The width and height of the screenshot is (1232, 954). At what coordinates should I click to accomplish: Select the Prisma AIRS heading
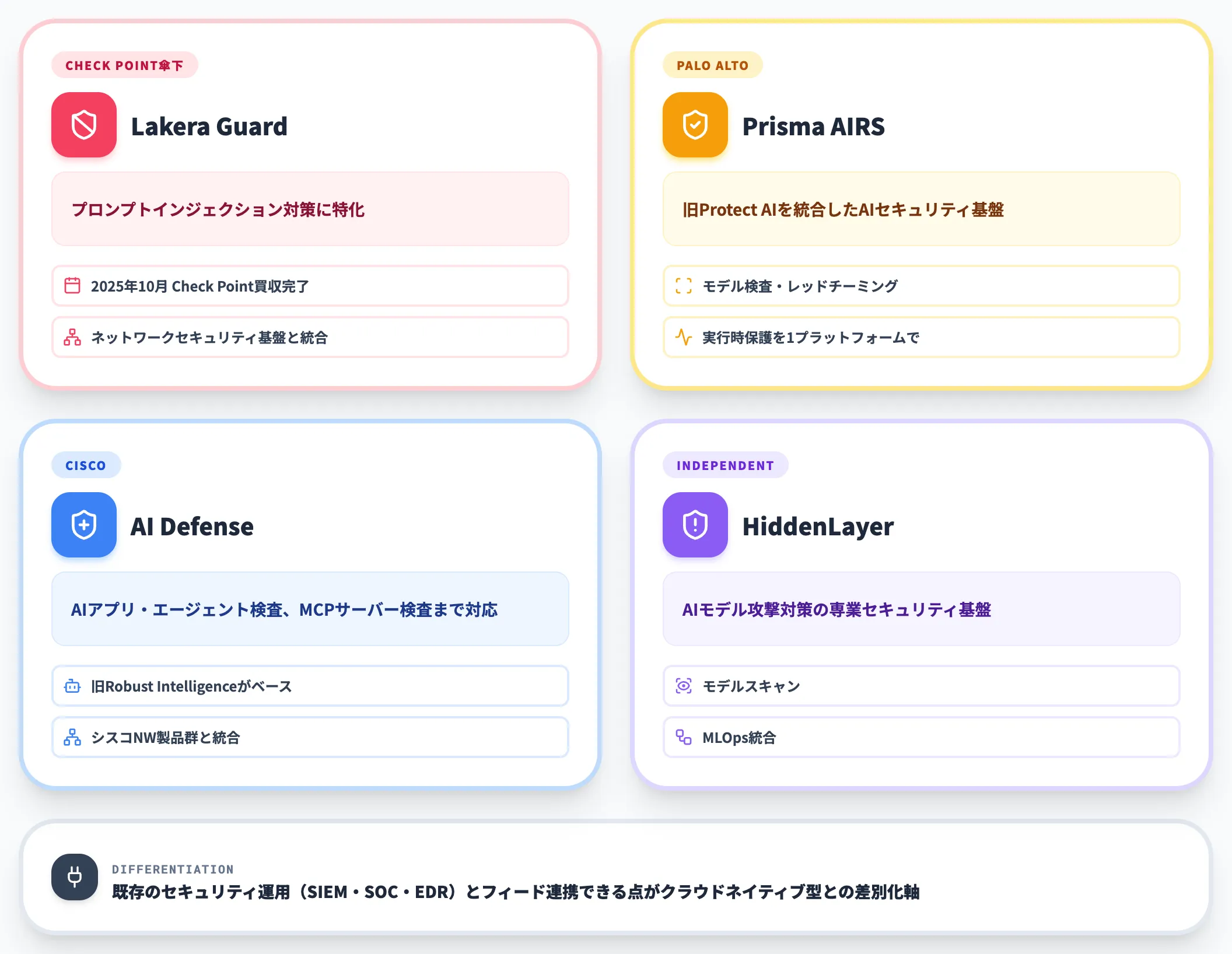[x=813, y=126]
